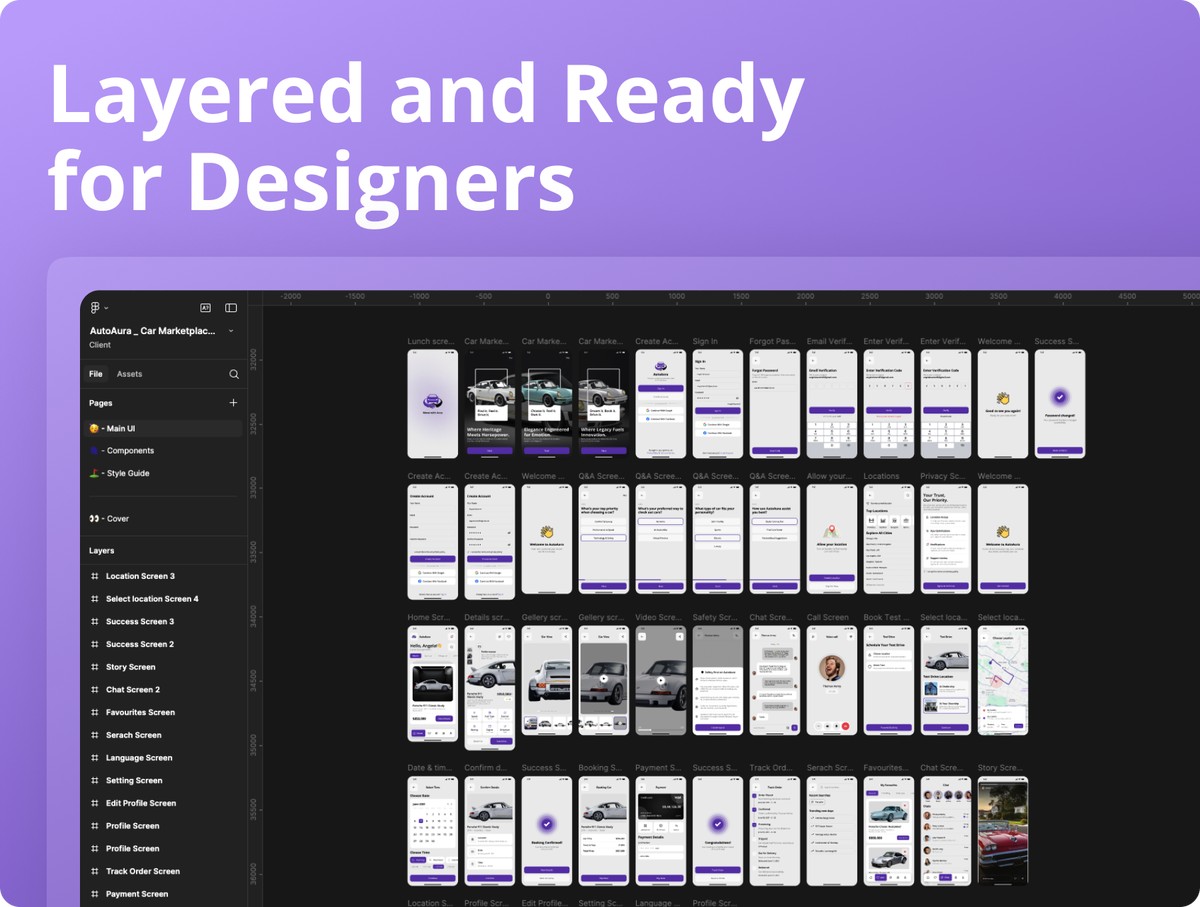Viewport: 1200px width, 907px height.
Task: Select the Track Order Screen layer
Action: (x=142, y=871)
